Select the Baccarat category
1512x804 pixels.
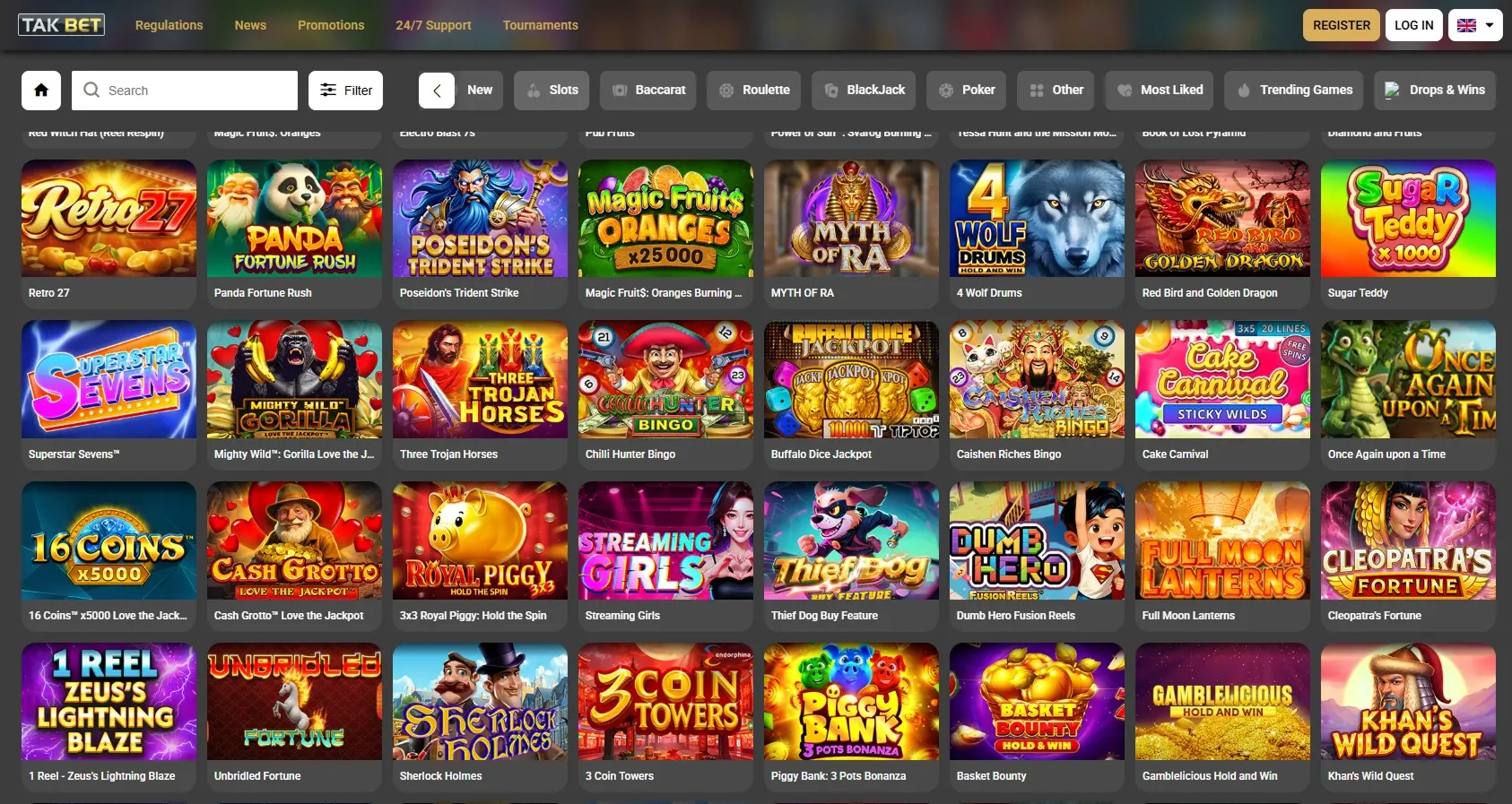click(x=647, y=91)
